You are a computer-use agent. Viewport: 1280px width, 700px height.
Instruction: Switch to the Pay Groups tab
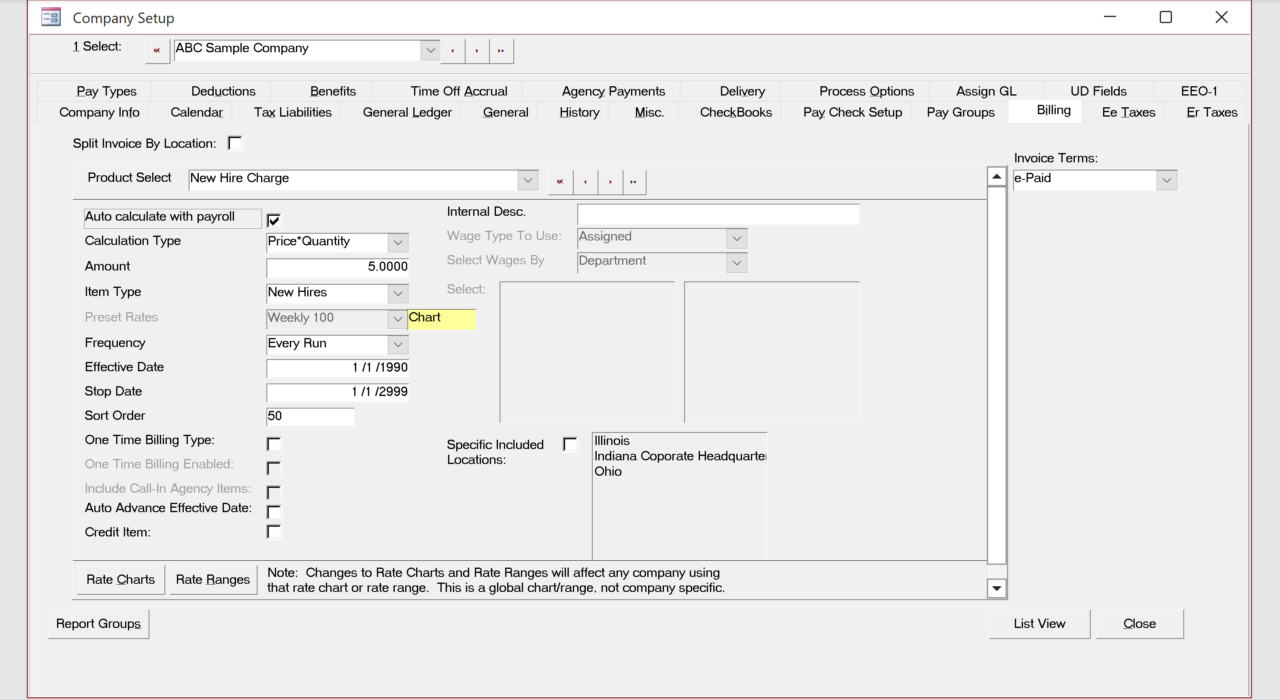[960, 112]
